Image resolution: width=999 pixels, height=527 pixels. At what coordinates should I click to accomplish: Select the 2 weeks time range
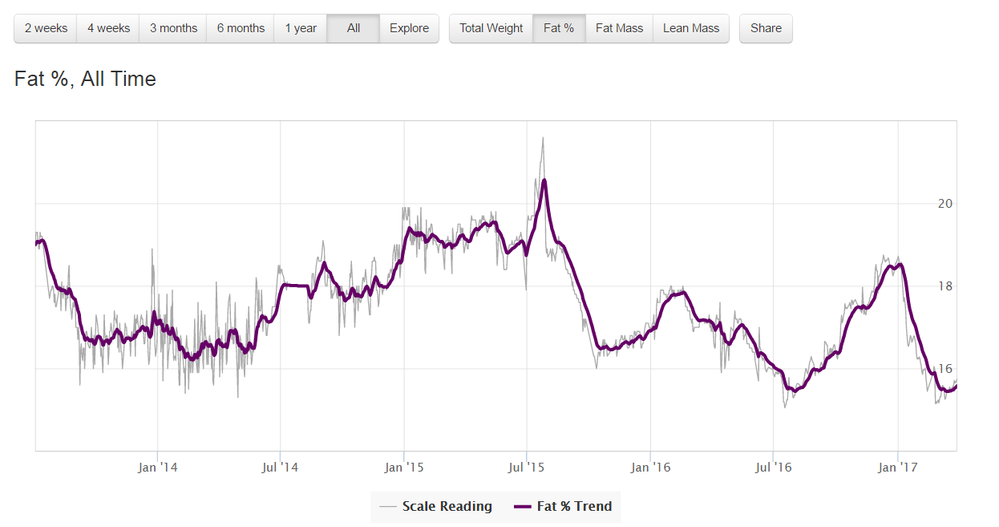click(x=46, y=28)
